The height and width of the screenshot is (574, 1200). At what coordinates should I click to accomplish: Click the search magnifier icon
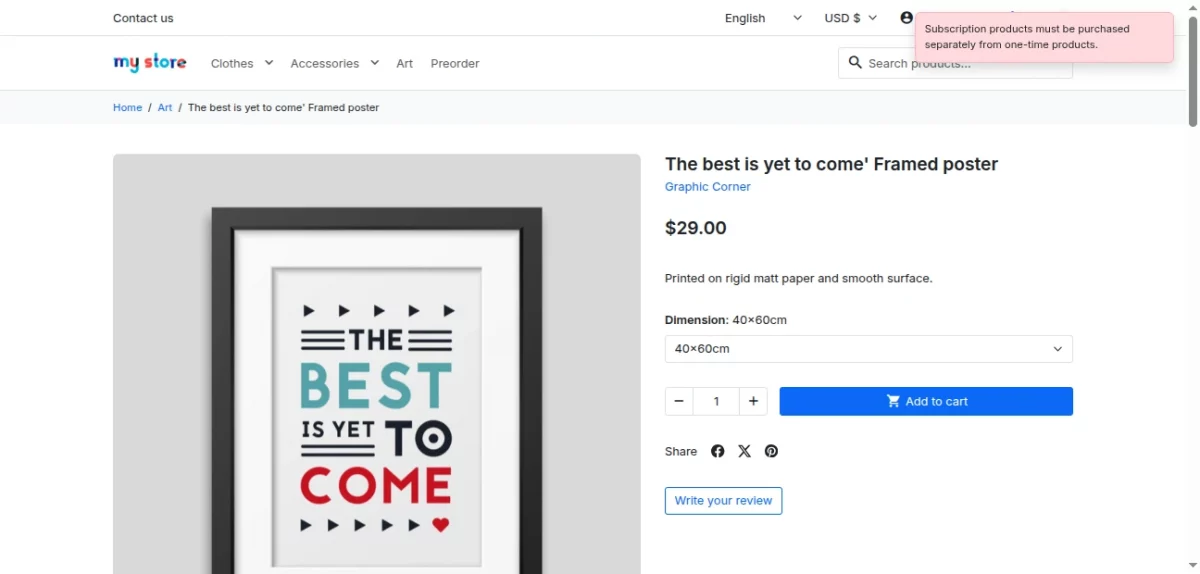[855, 62]
